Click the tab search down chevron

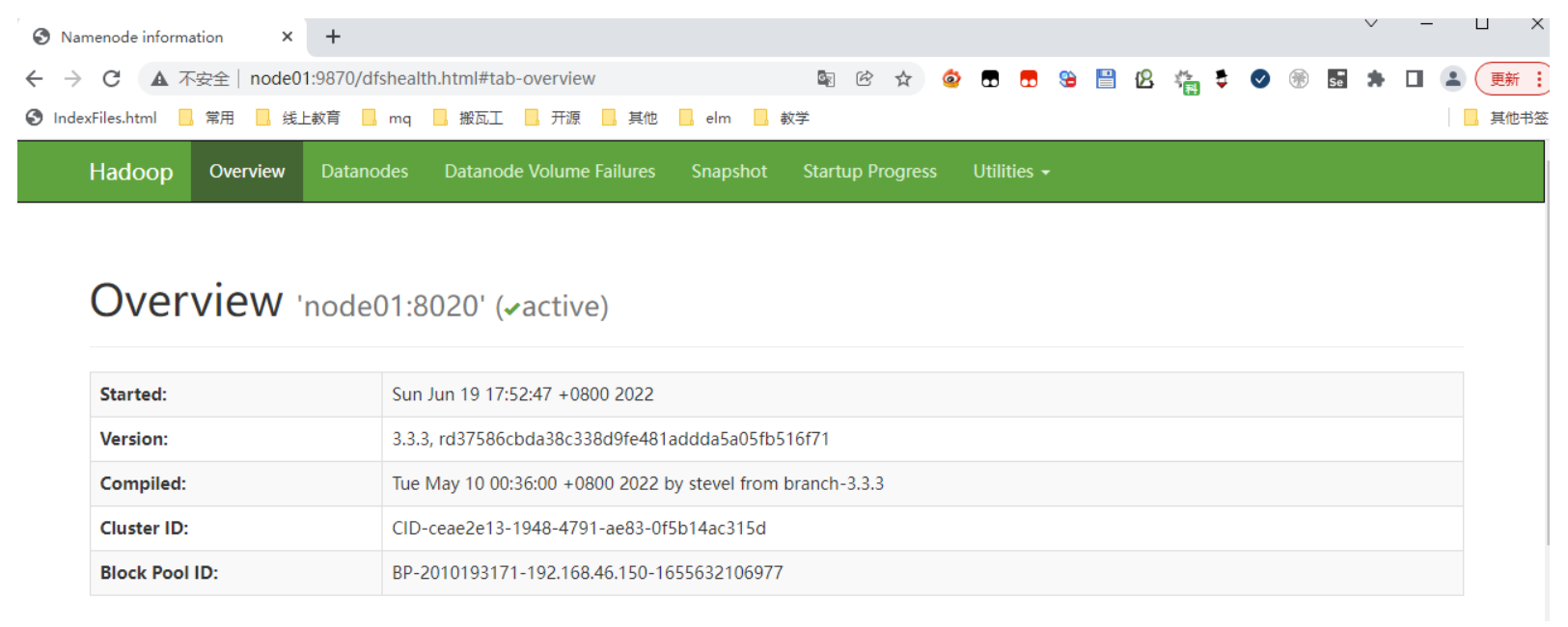[x=1371, y=23]
